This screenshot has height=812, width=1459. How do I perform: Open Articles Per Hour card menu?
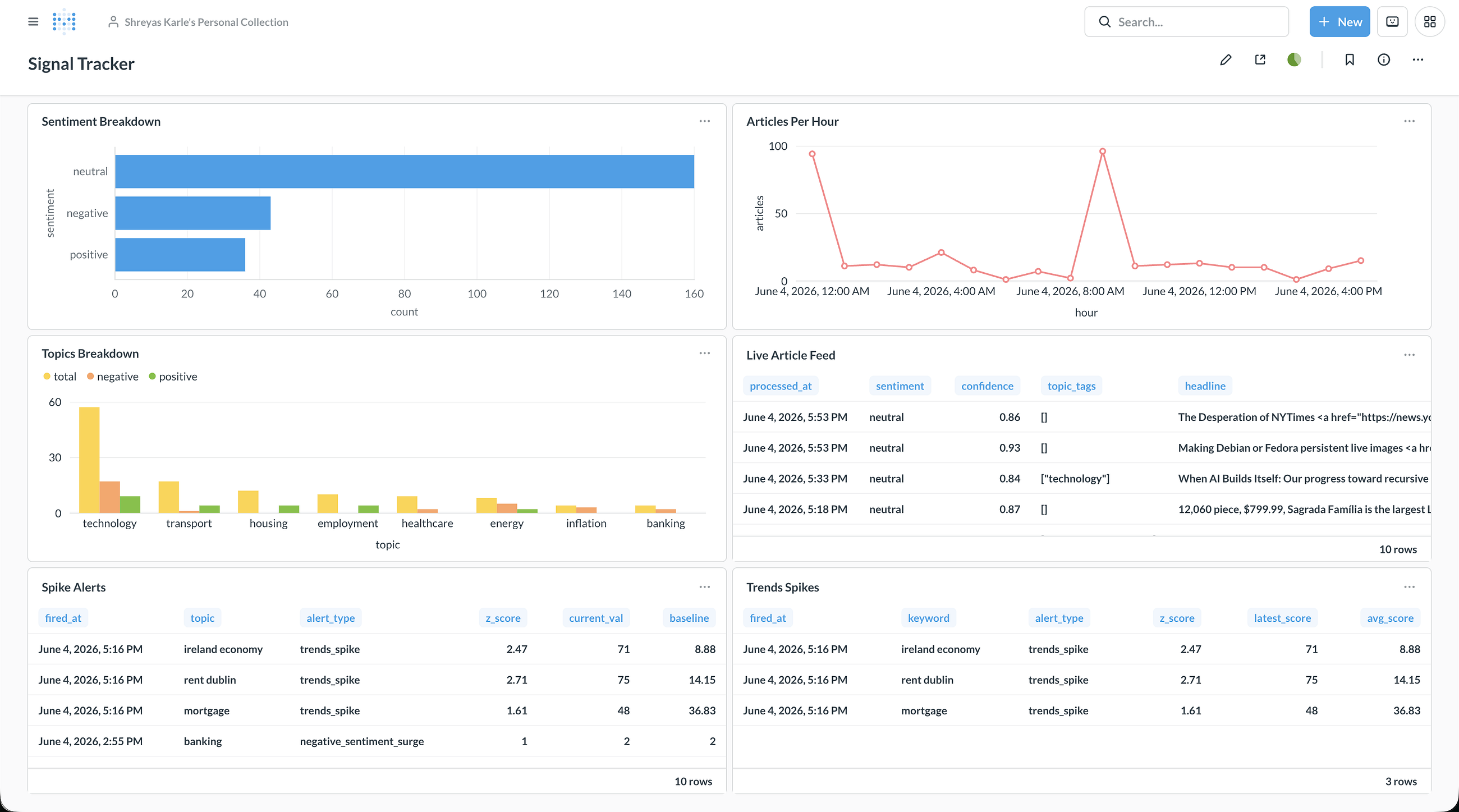click(x=1409, y=121)
